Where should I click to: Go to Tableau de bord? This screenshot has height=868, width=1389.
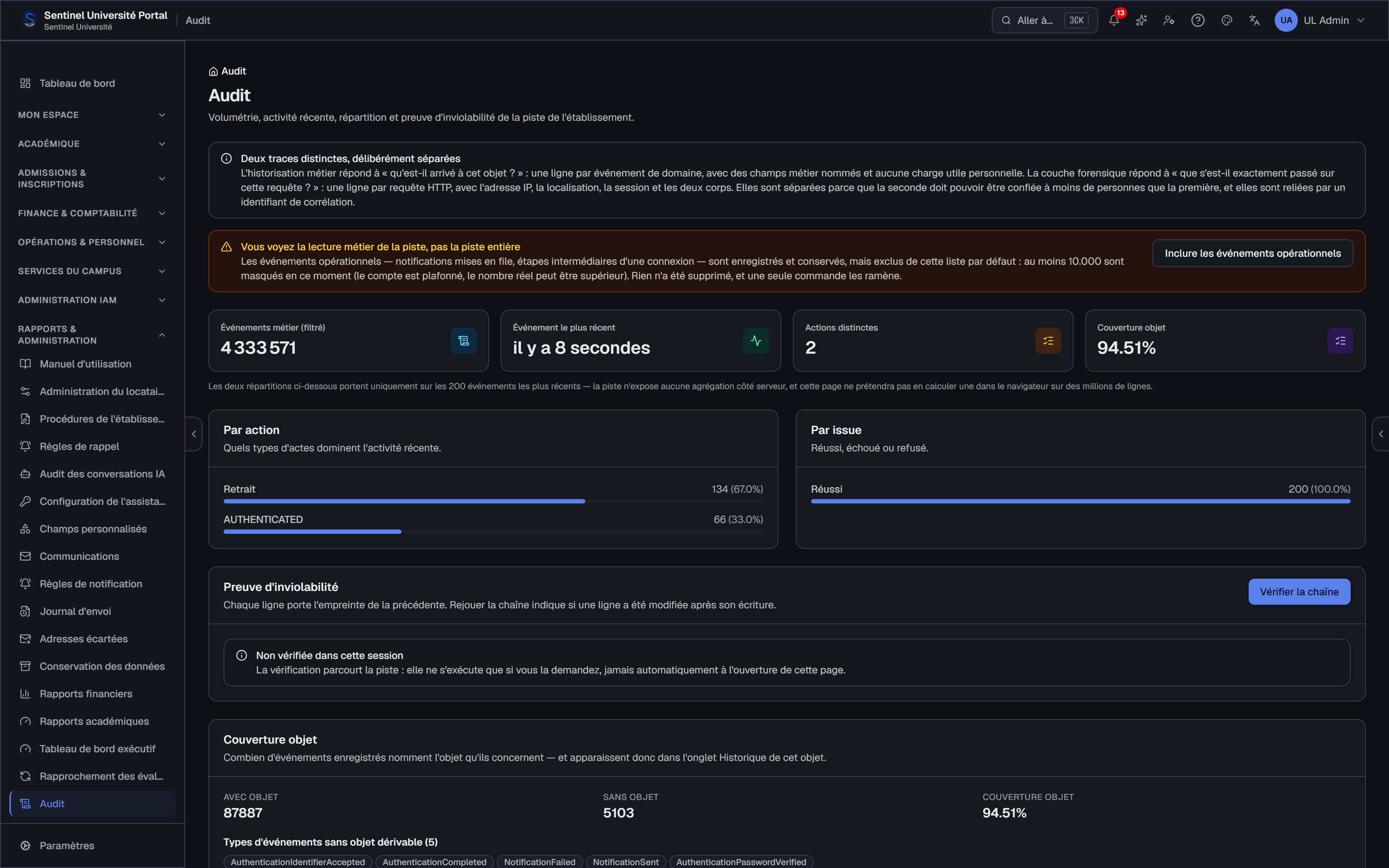click(92, 83)
